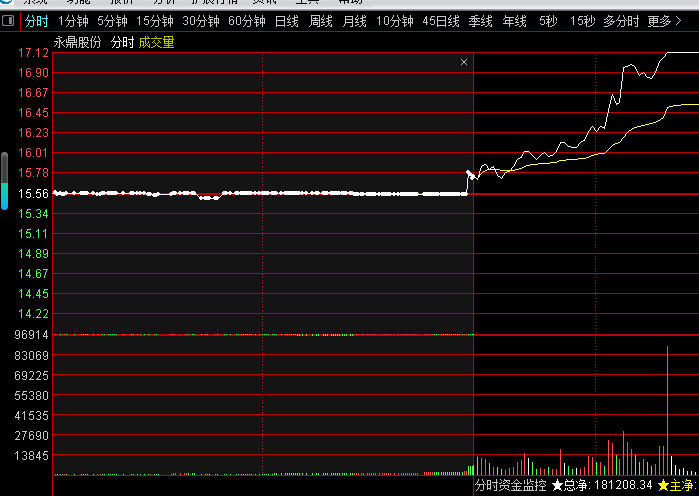Image resolution: width=699 pixels, height=496 pixels.
Task: Open the 周线 weekly chart
Action: point(320,20)
